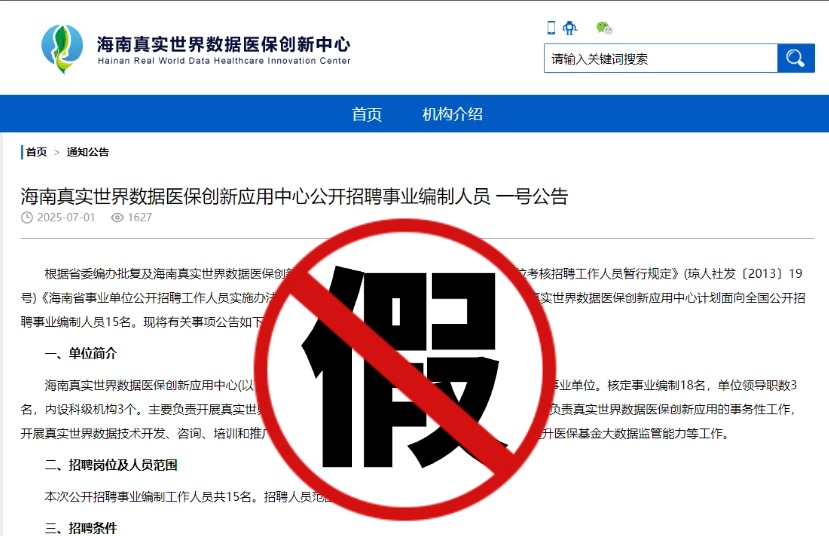Viewport: 829px width, 536px height.
Task: Click the eye view-count icon
Action: click(x=117, y=217)
